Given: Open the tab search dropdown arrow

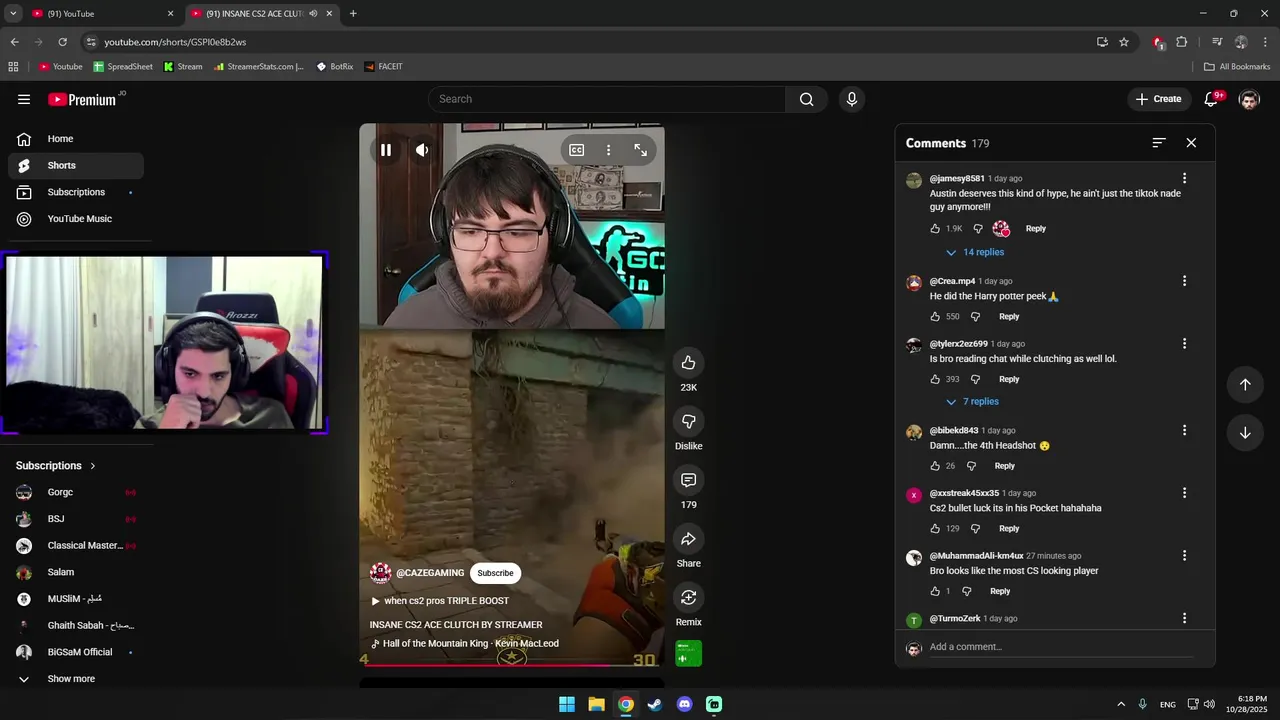Looking at the screenshot, I should (13, 14).
